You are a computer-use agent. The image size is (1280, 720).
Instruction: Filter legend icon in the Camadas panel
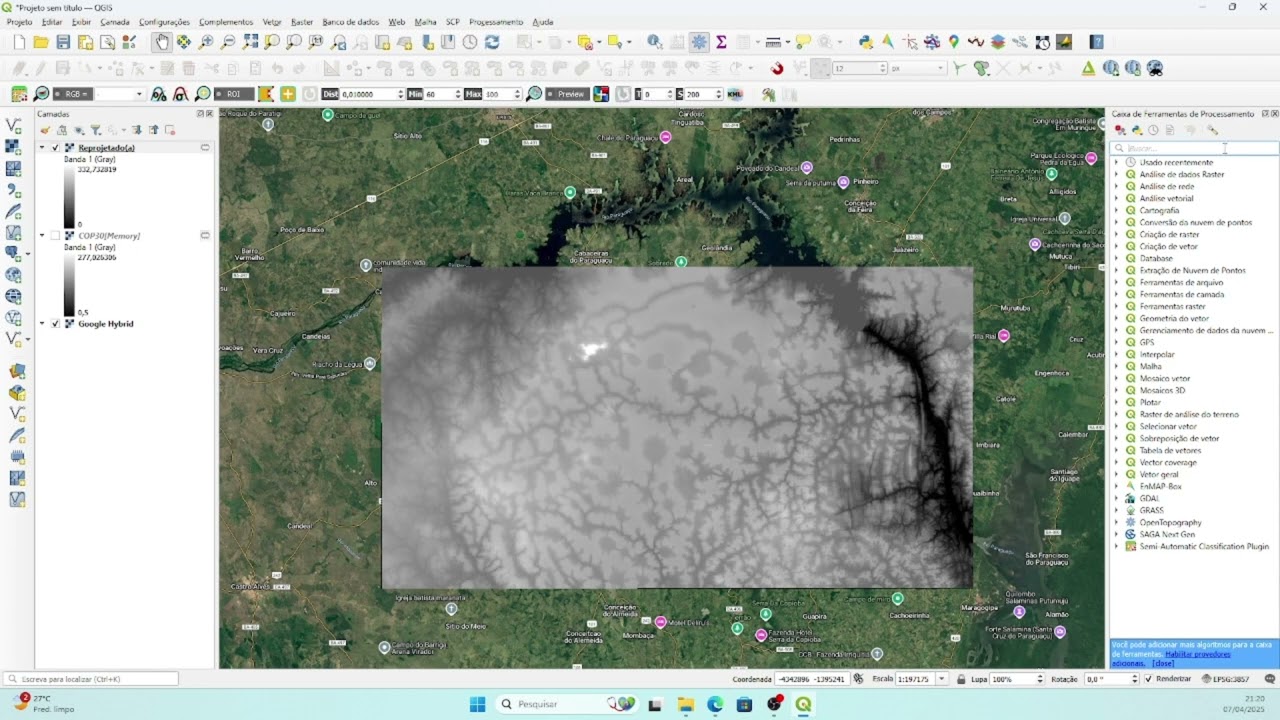click(x=96, y=130)
